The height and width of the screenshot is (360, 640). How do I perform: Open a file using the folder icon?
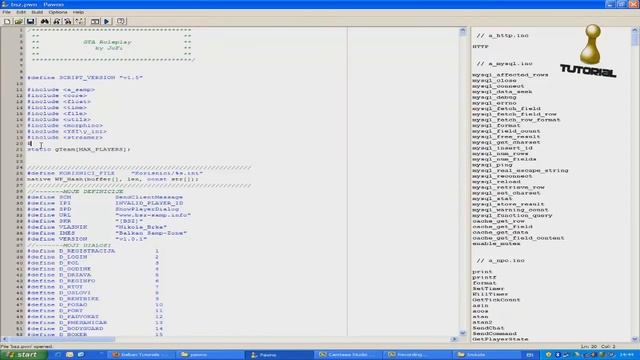(19, 21)
